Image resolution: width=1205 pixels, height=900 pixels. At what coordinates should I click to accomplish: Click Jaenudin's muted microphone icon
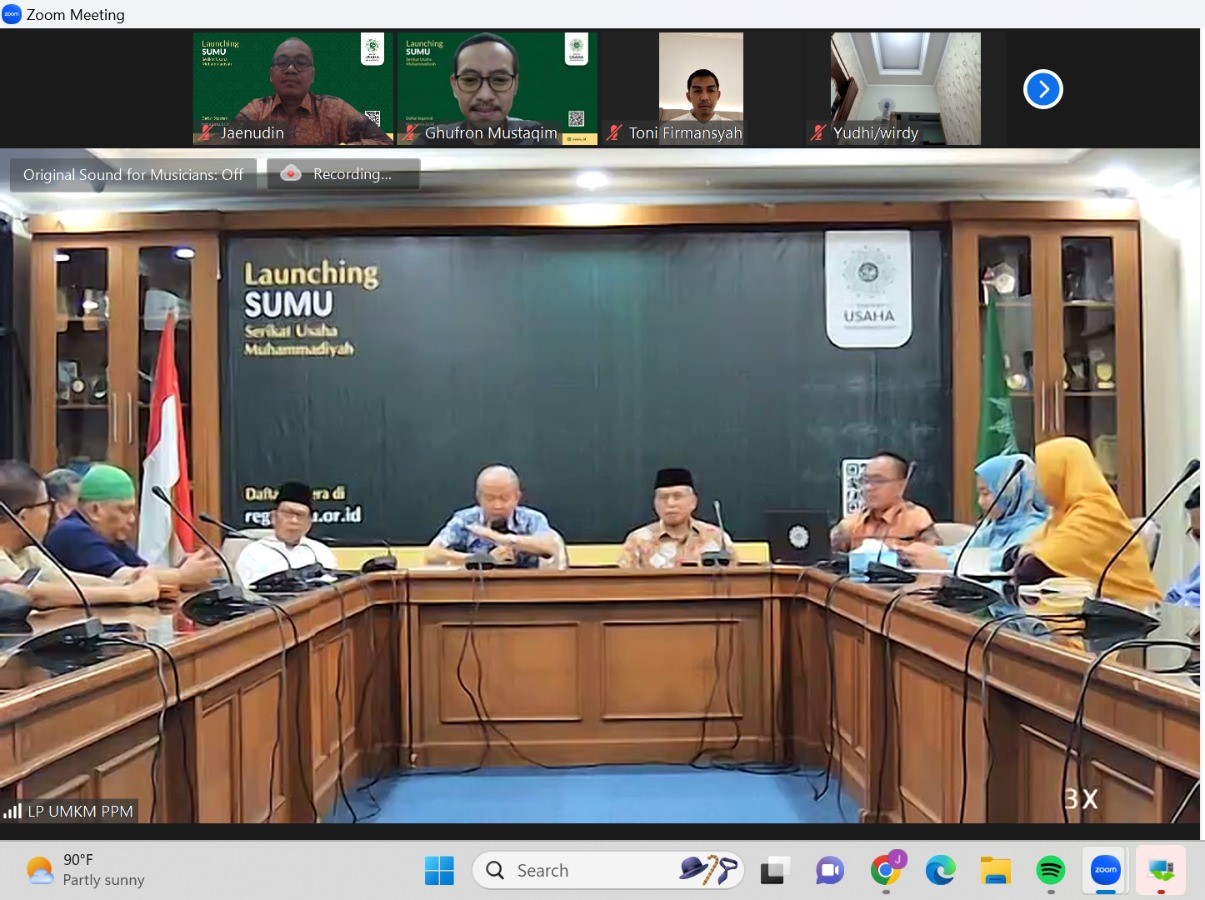coord(206,133)
